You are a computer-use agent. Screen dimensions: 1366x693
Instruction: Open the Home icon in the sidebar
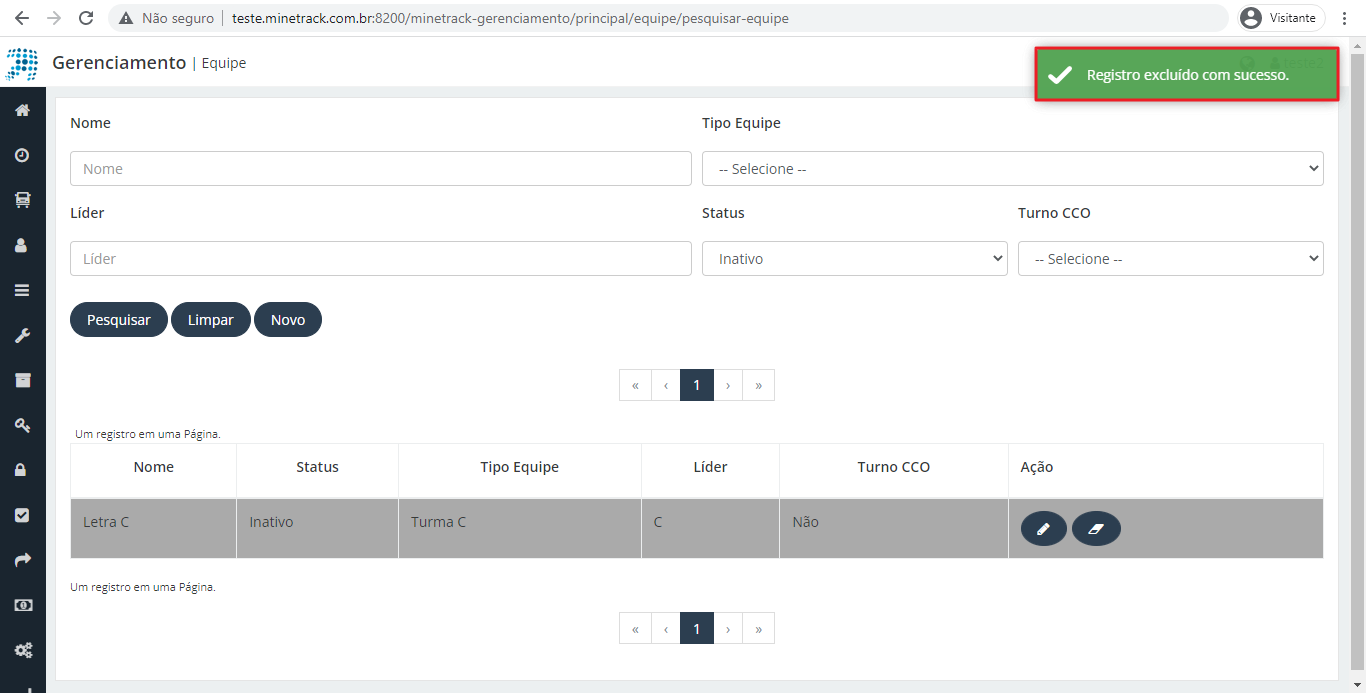coord(22,110)
